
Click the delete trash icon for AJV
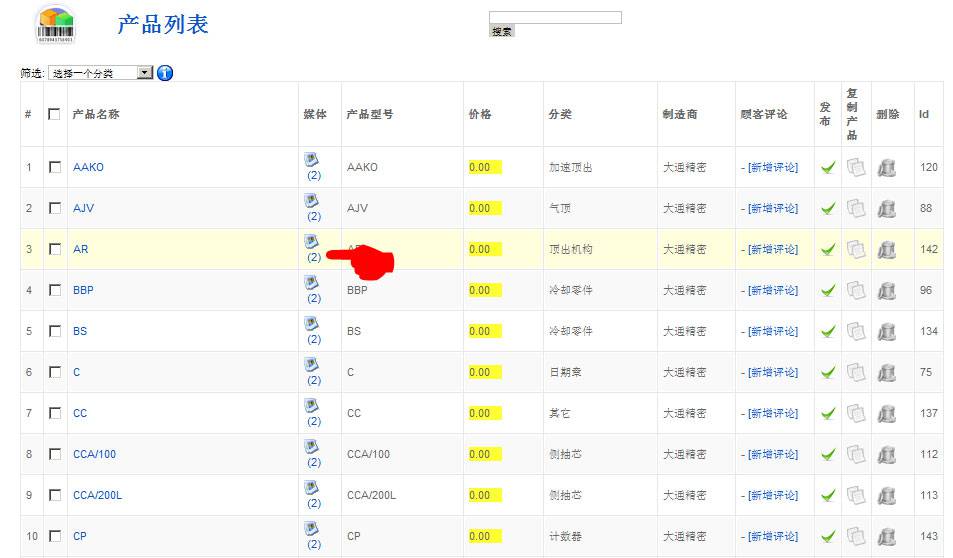click(x=886, y=208)
